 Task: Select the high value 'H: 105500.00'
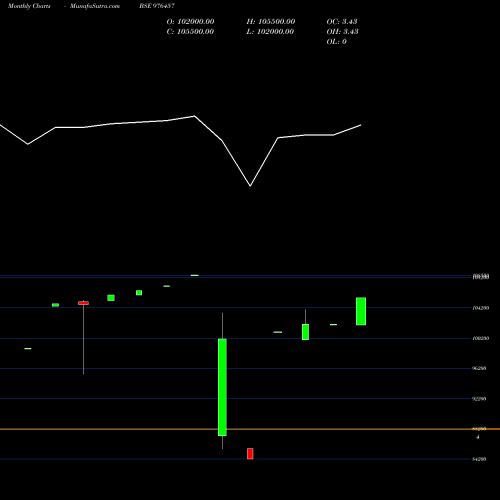(x=271, y=22)
